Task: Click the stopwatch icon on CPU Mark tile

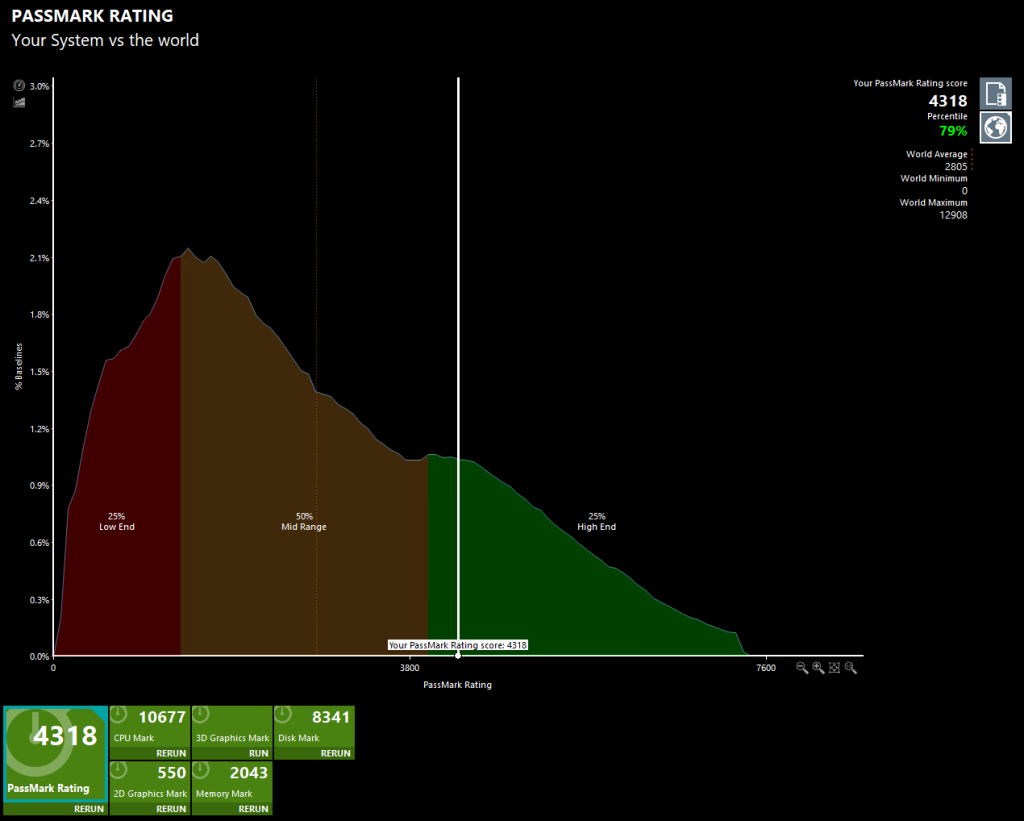Action: [x=119, y=713]
